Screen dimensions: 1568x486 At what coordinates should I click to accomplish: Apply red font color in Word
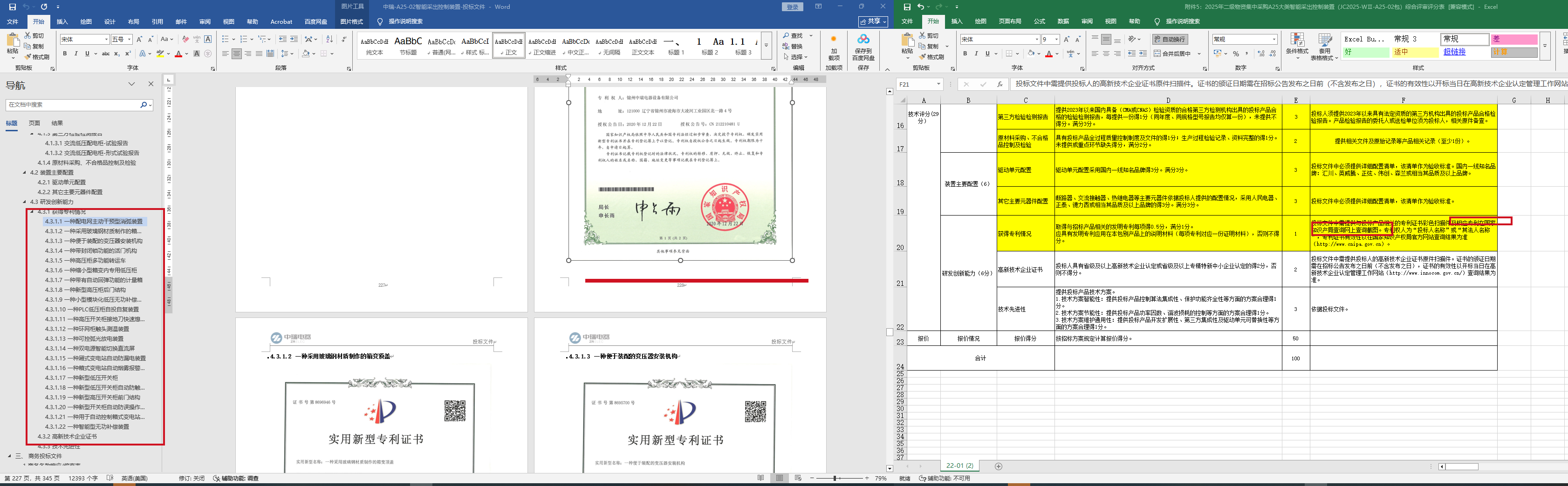pos(178,54)
